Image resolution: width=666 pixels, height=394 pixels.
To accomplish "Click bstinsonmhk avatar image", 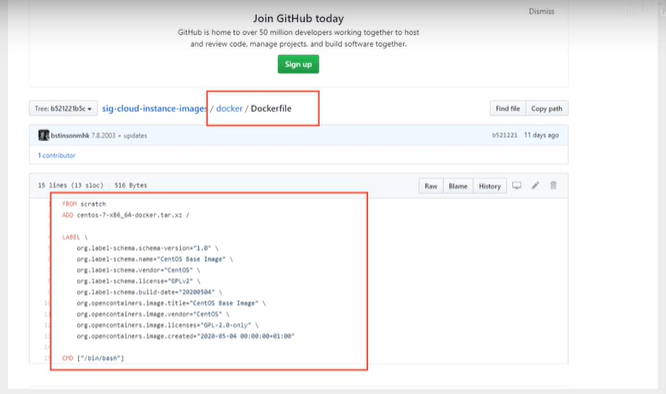I will coord(43,135).
